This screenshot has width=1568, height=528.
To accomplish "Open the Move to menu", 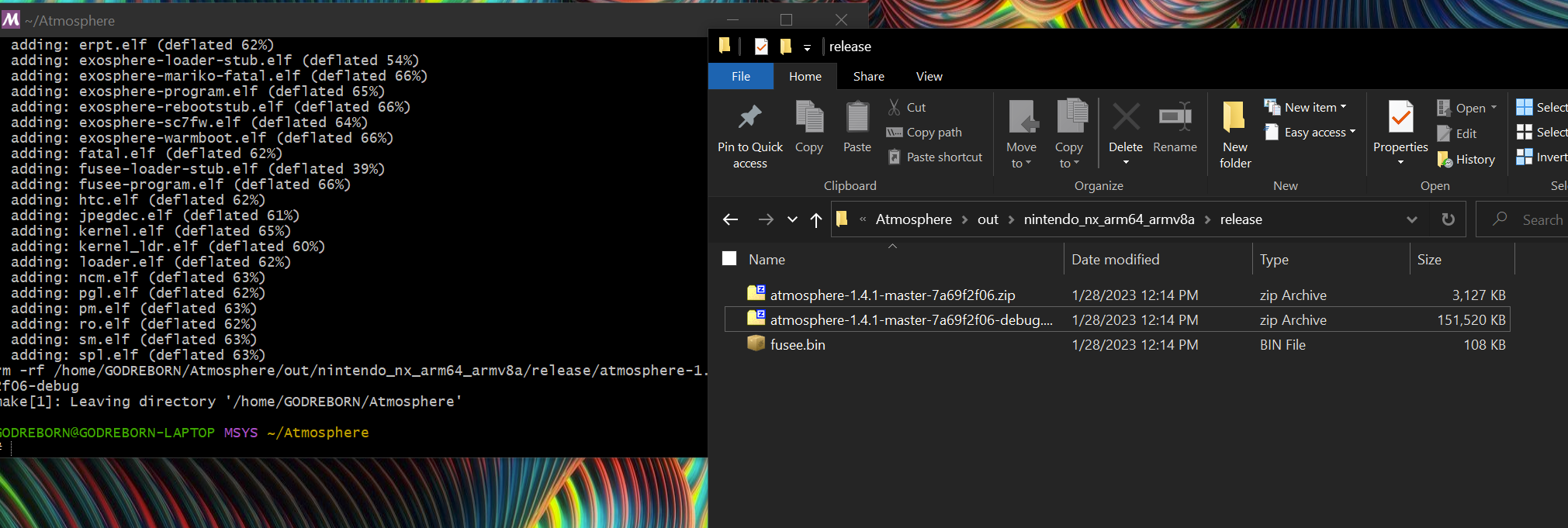I will [1021, 135].
